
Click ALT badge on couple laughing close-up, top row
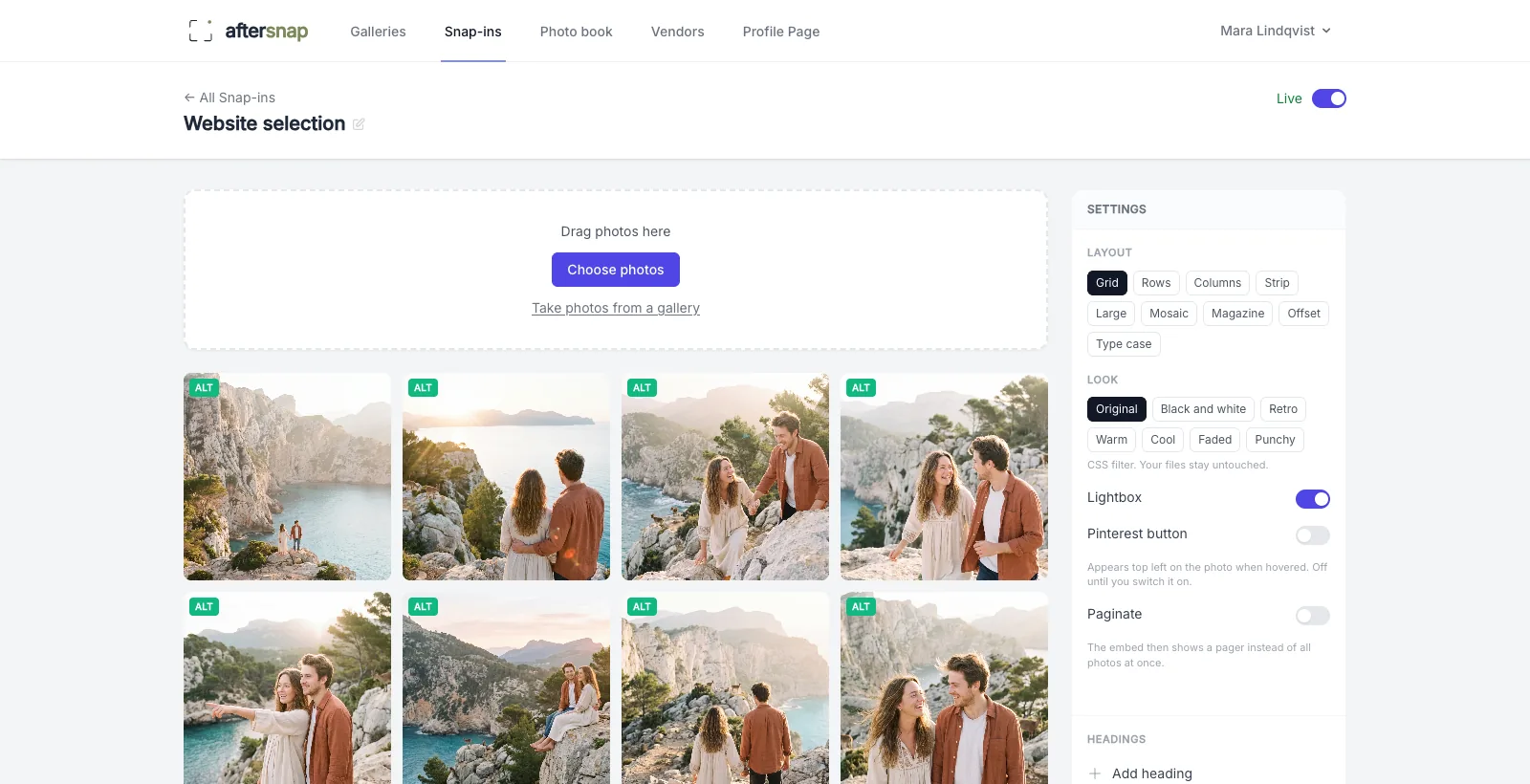(x=861, y=388)
